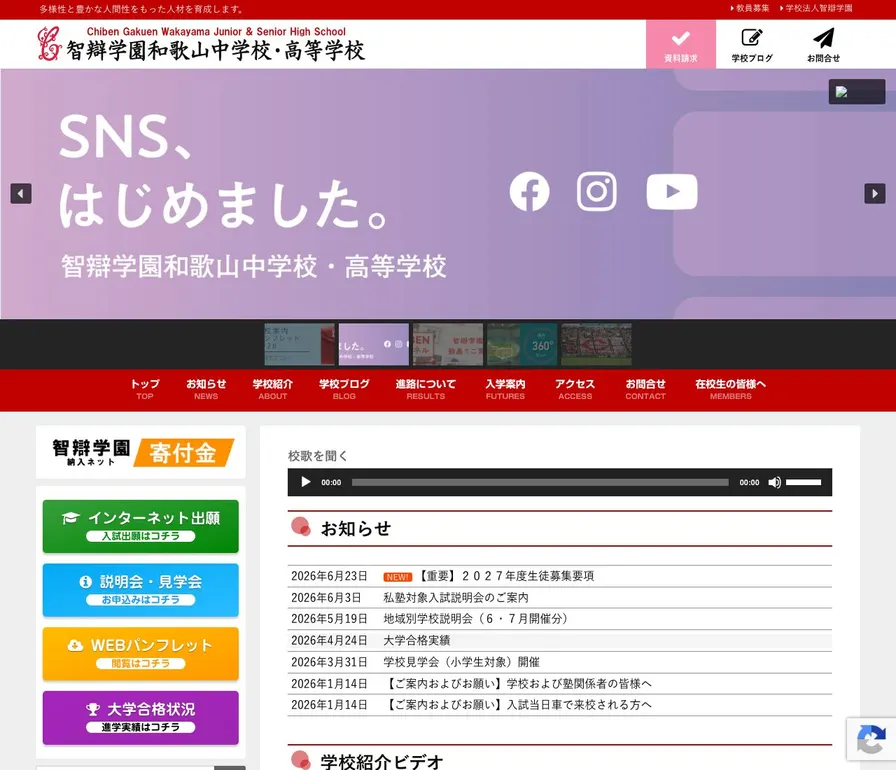Screen dimensions: 896x770
Task: Click the 資料請求 checkmark button
Action: 681,45
